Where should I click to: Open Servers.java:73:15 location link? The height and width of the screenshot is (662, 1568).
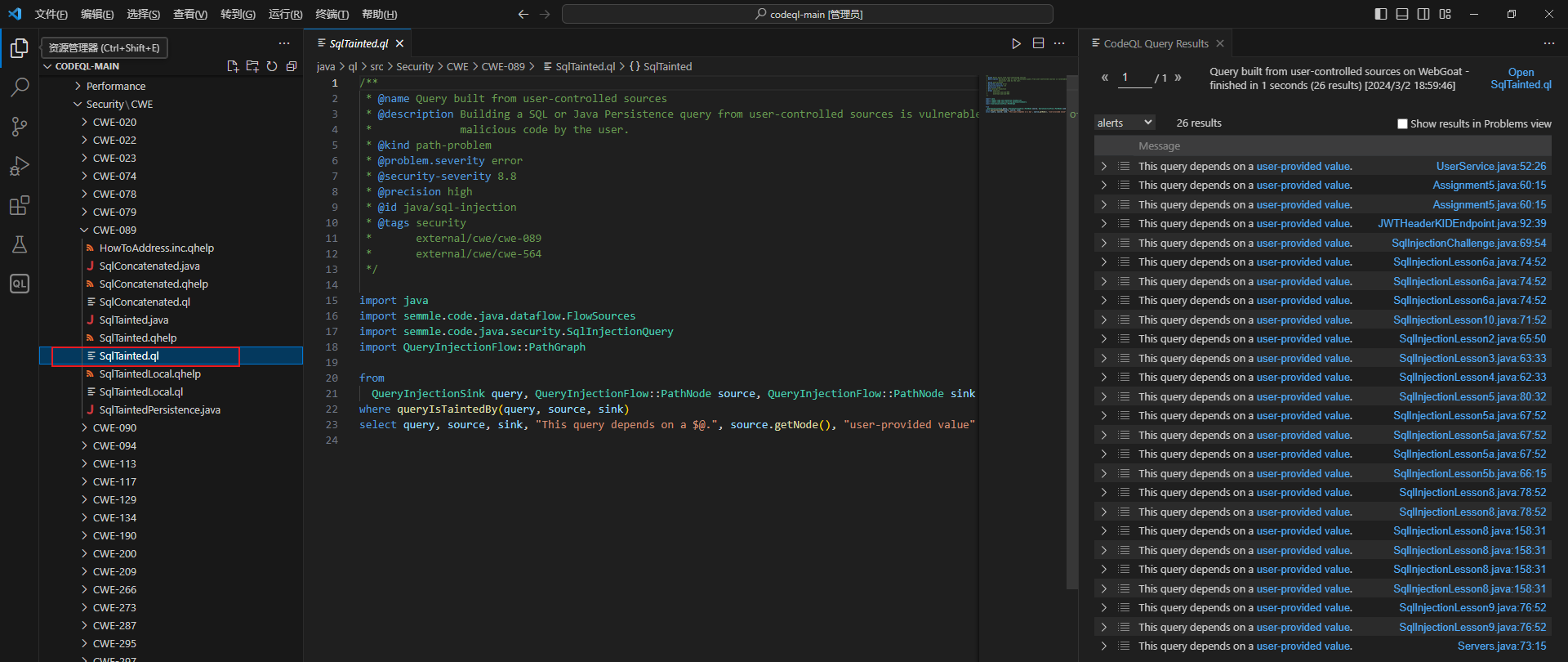pos(1502,646)
